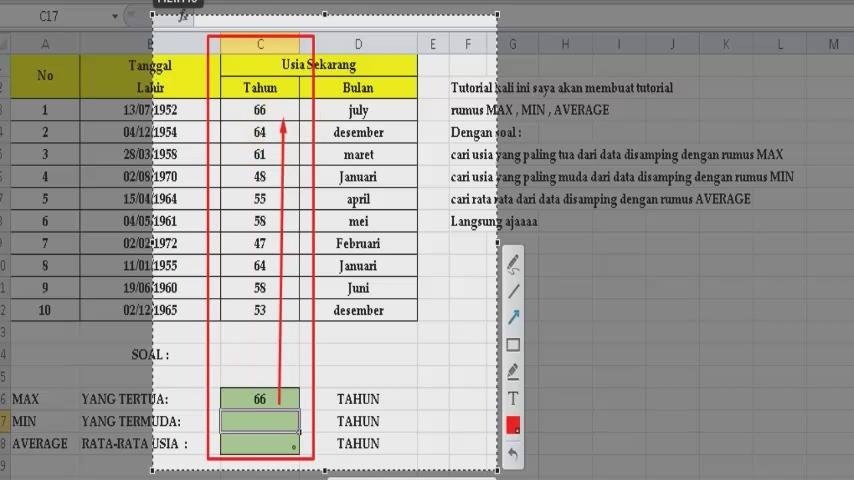Select column I header

tap(619, 44)
